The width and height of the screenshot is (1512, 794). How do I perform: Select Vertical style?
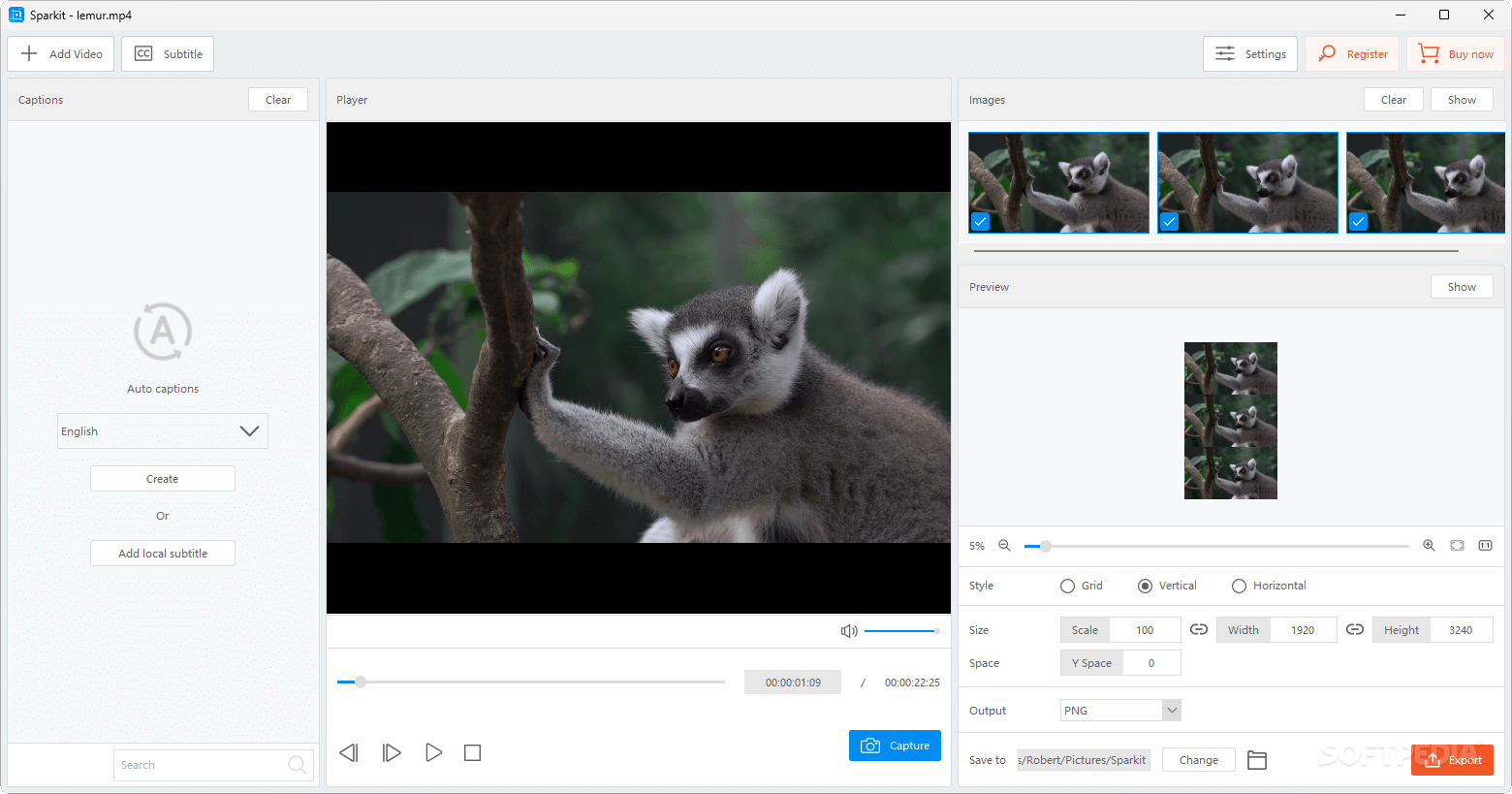(1167, 586)
